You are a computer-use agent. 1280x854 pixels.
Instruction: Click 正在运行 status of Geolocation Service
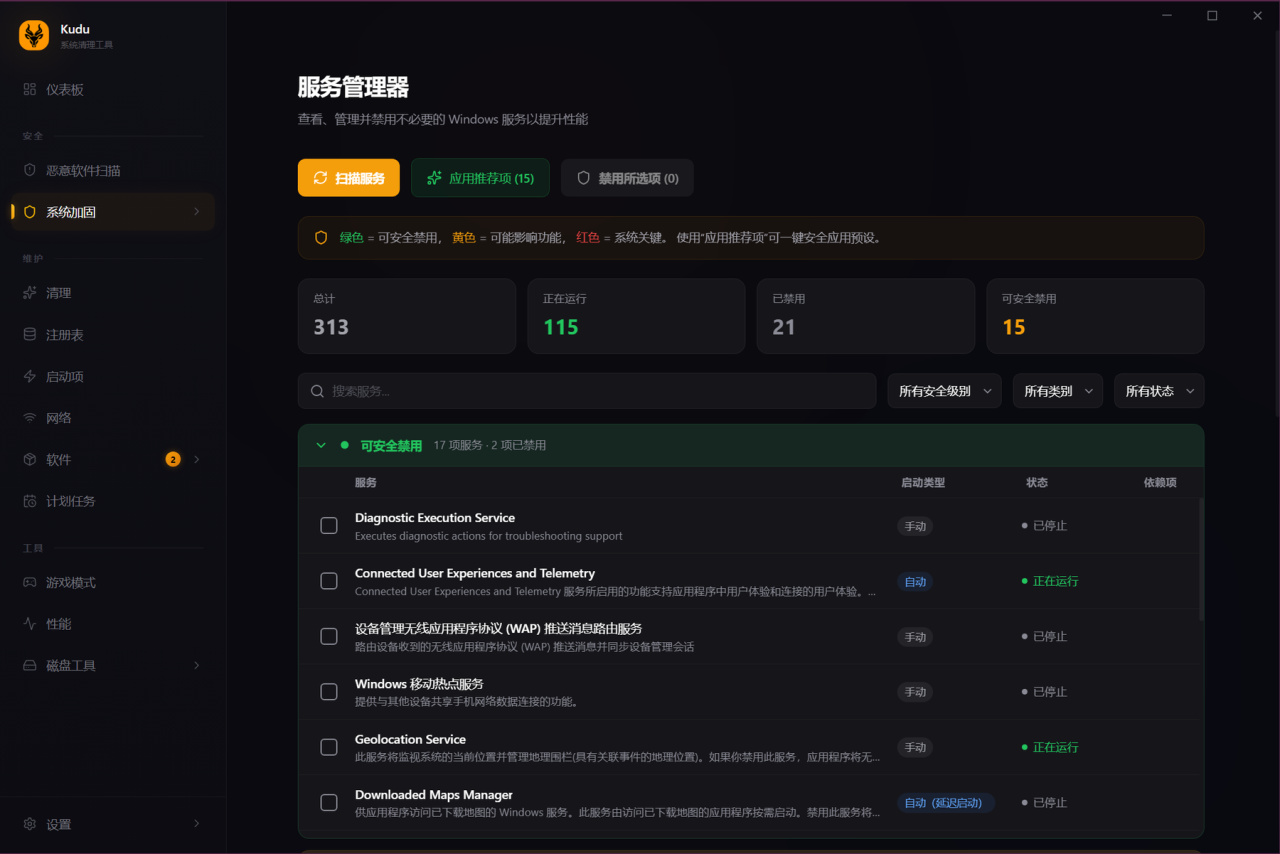1050,747
